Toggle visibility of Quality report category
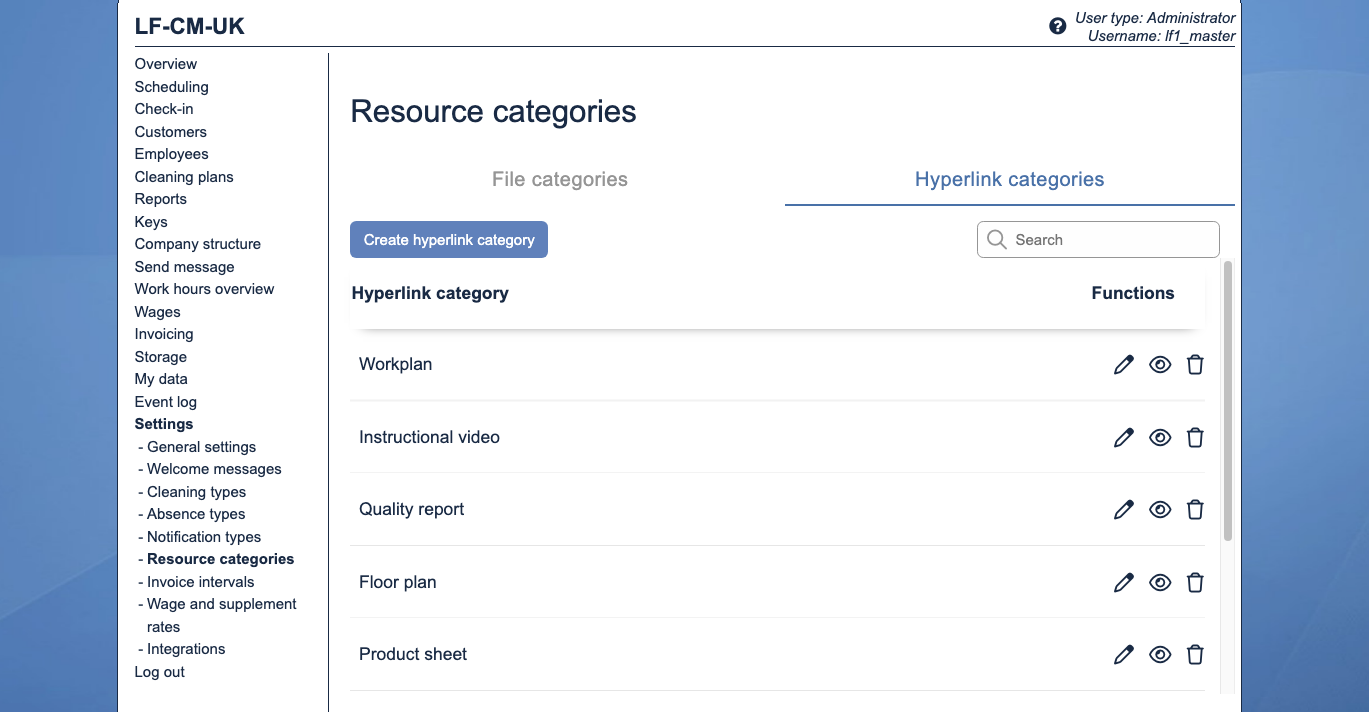The image size is (1369, 712). coord(1160,510)
